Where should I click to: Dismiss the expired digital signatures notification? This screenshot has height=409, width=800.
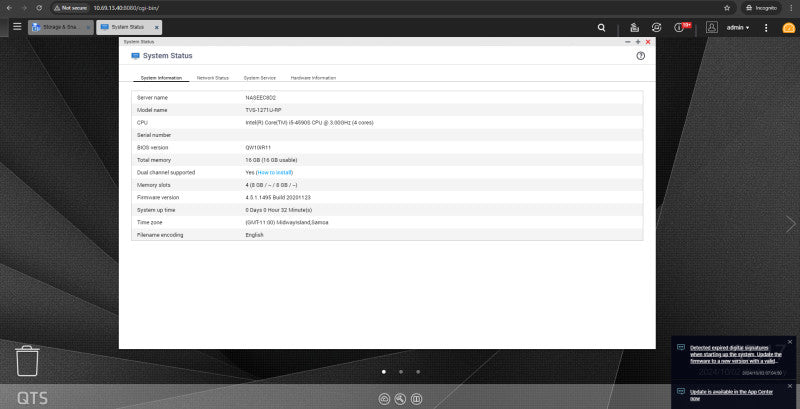(790, 342)
